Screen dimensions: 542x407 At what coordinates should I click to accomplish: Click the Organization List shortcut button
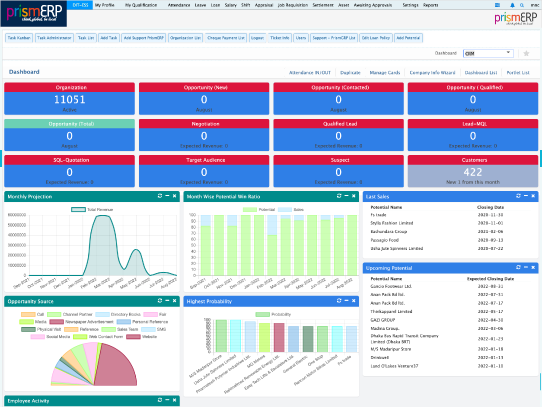click(x=185, y=38)
